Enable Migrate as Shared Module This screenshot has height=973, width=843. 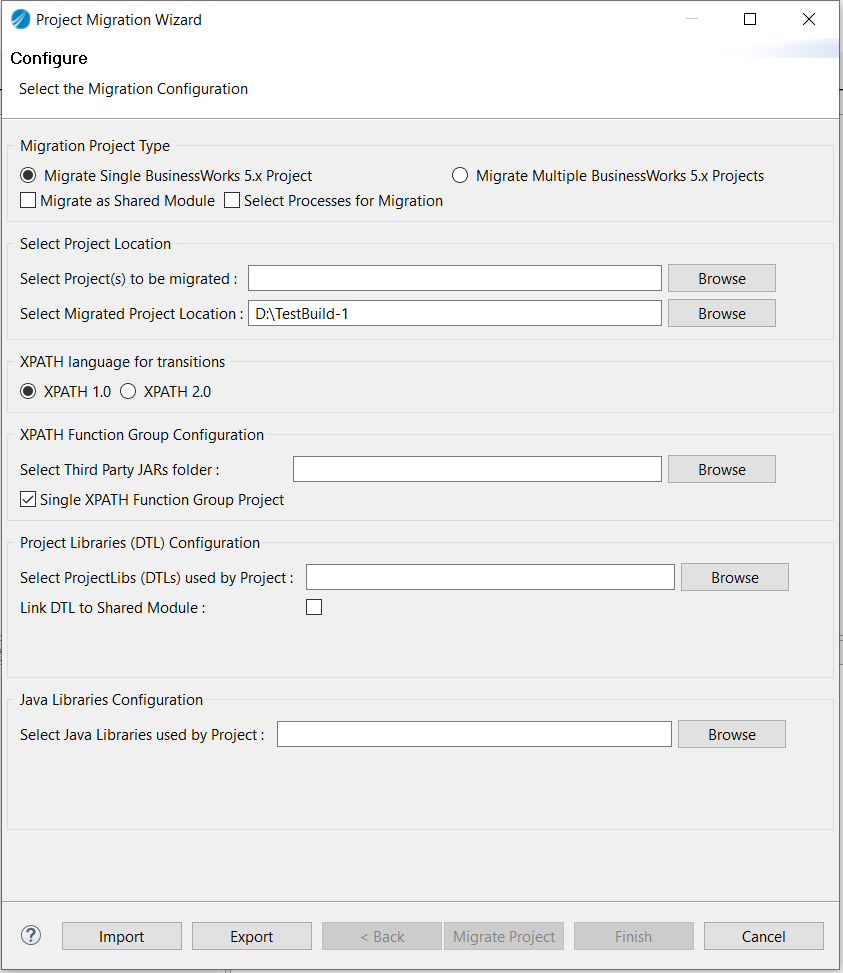click(28, 200)
